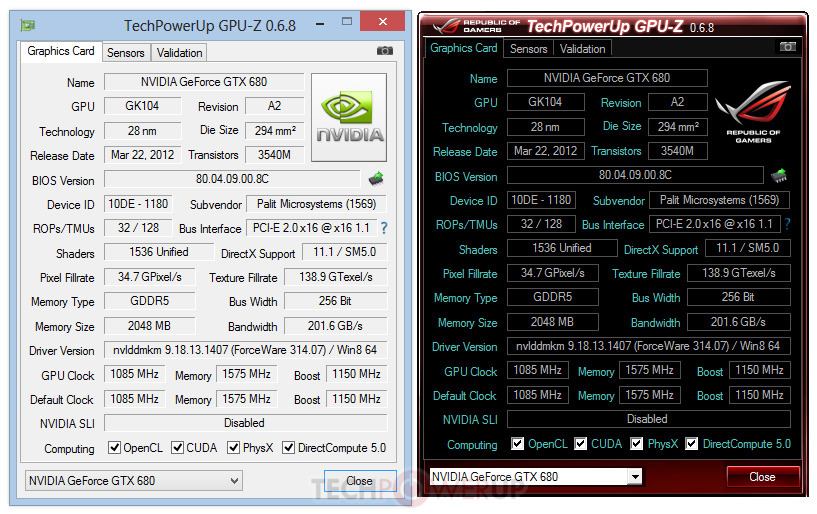817x514 pixels.
Task: Toggle the OpenCL checkbox in the ROG window
Action: pos(517,444)
